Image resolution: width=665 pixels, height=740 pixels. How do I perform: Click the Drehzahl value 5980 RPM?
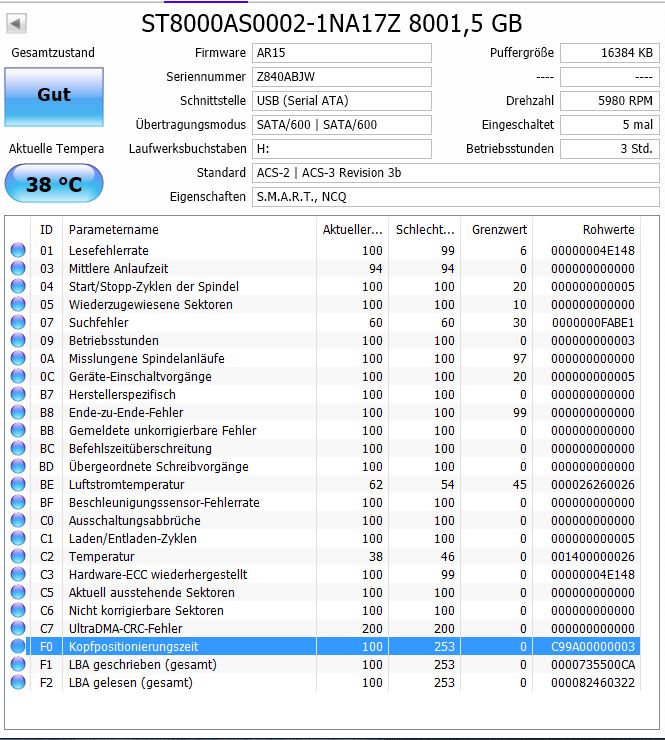pos(610,101)
